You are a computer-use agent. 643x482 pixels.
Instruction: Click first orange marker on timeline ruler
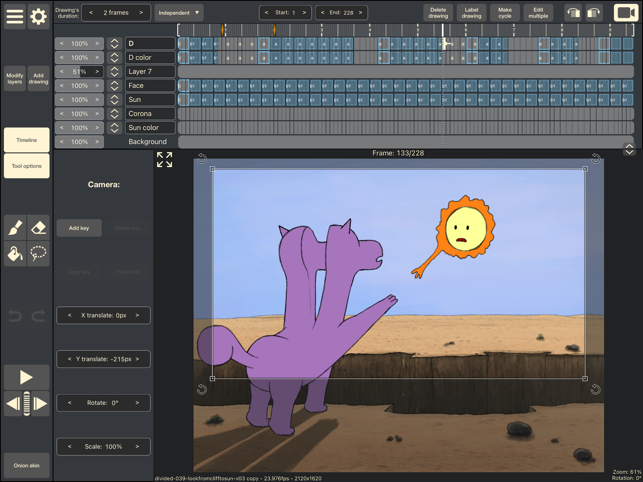[x=223, y=30]
